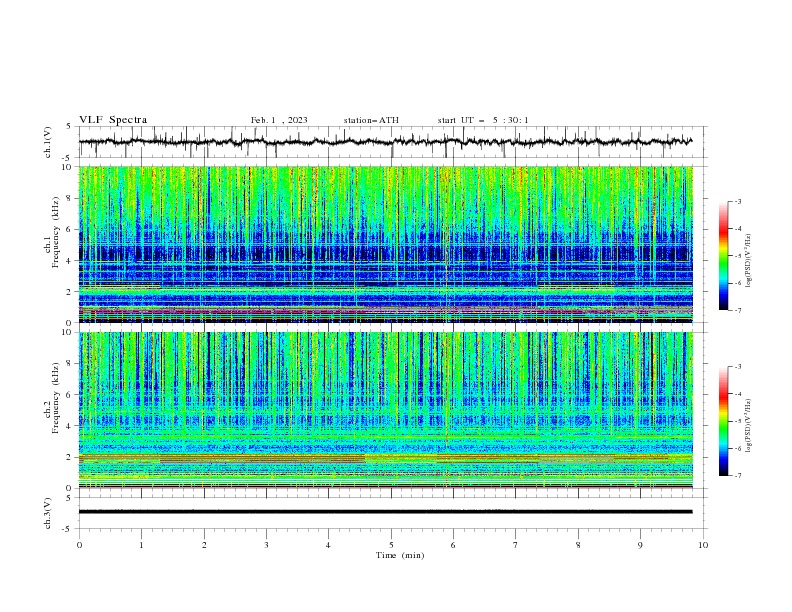This screenshot has height=612, width=792.
Task: Click the ch.2 'Frequency (kHz)' axis label
Action: coord(56,398)
